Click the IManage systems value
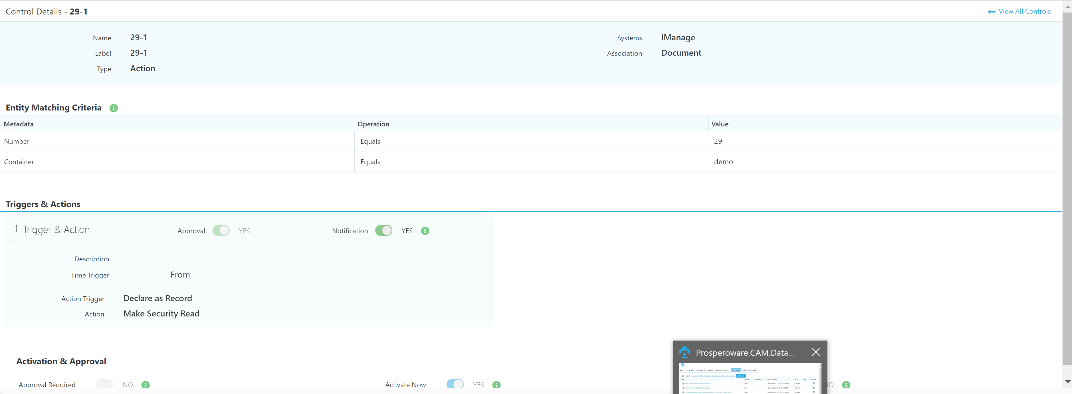1072x394 pixels. (x=678, y=38)
